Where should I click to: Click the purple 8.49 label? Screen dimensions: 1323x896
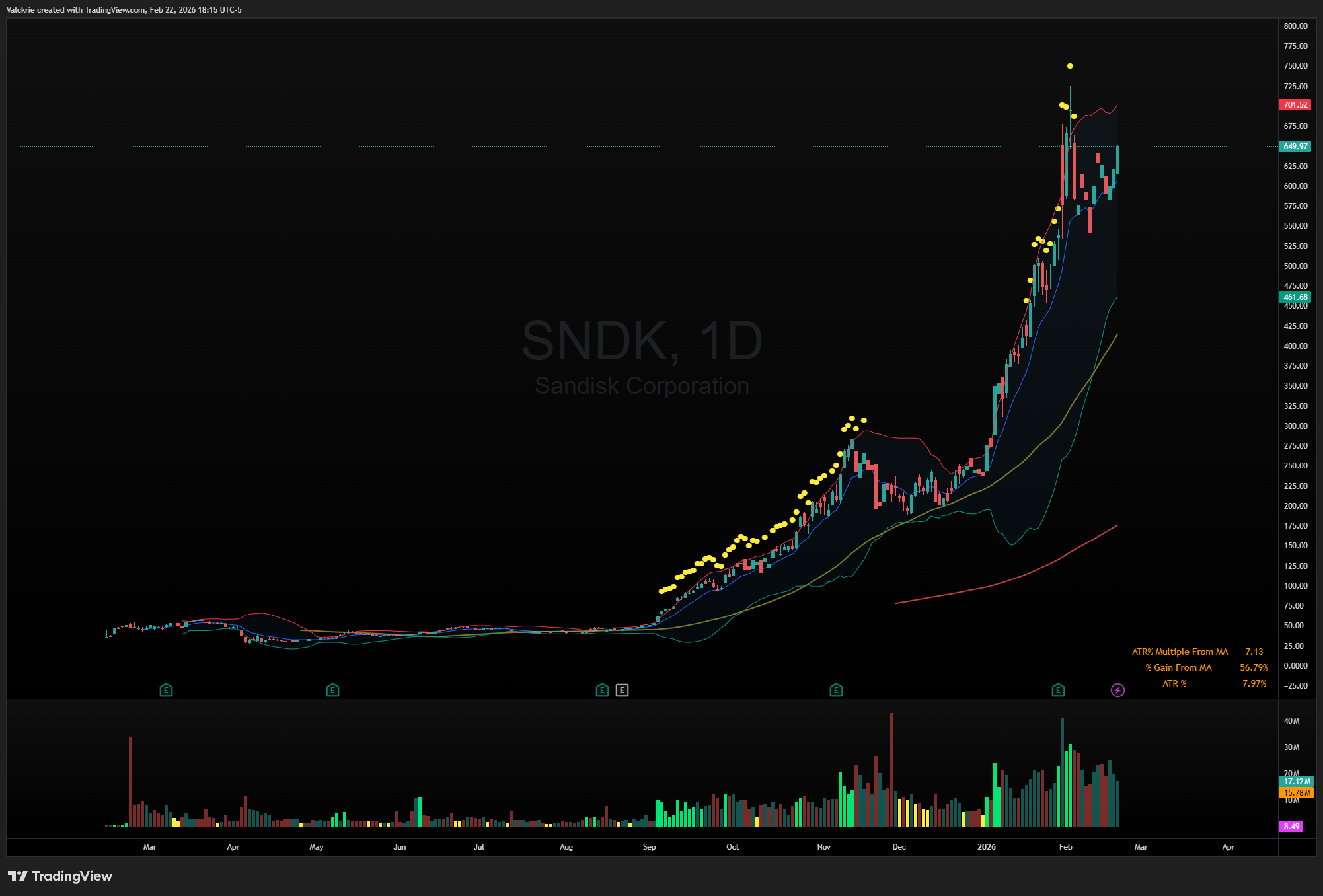coord(1291,827)
